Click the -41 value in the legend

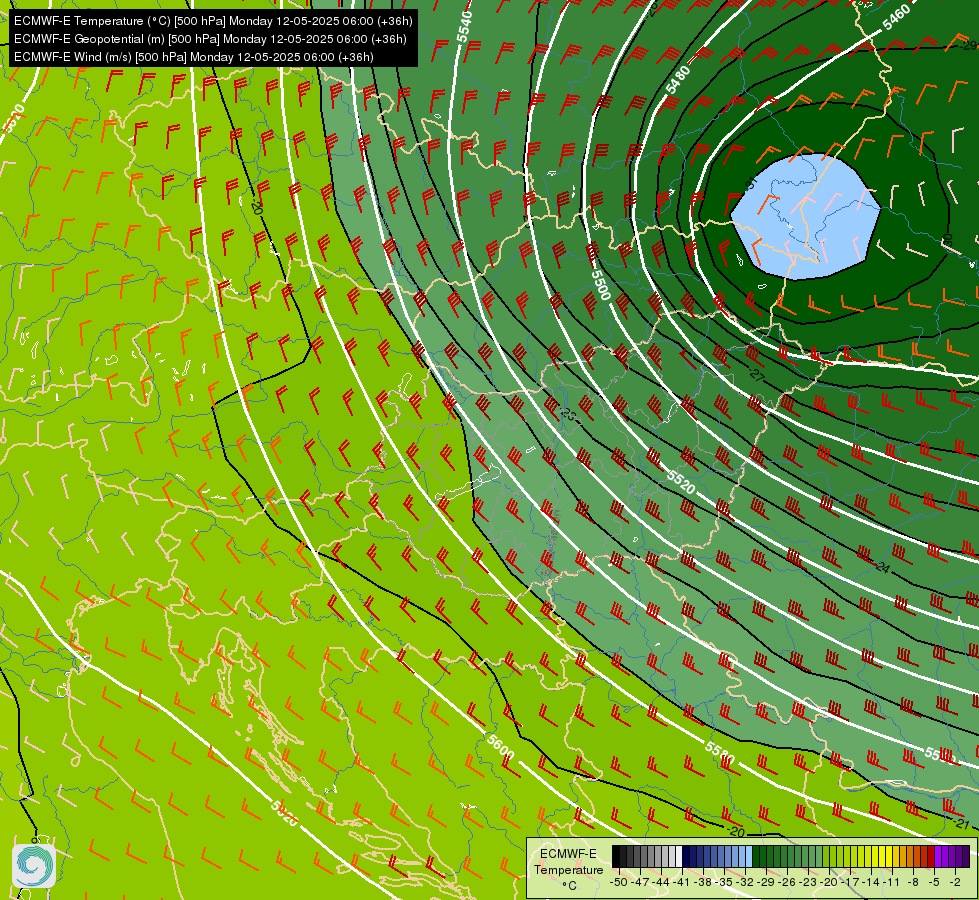pyautogui.click(x=682, y=882)
